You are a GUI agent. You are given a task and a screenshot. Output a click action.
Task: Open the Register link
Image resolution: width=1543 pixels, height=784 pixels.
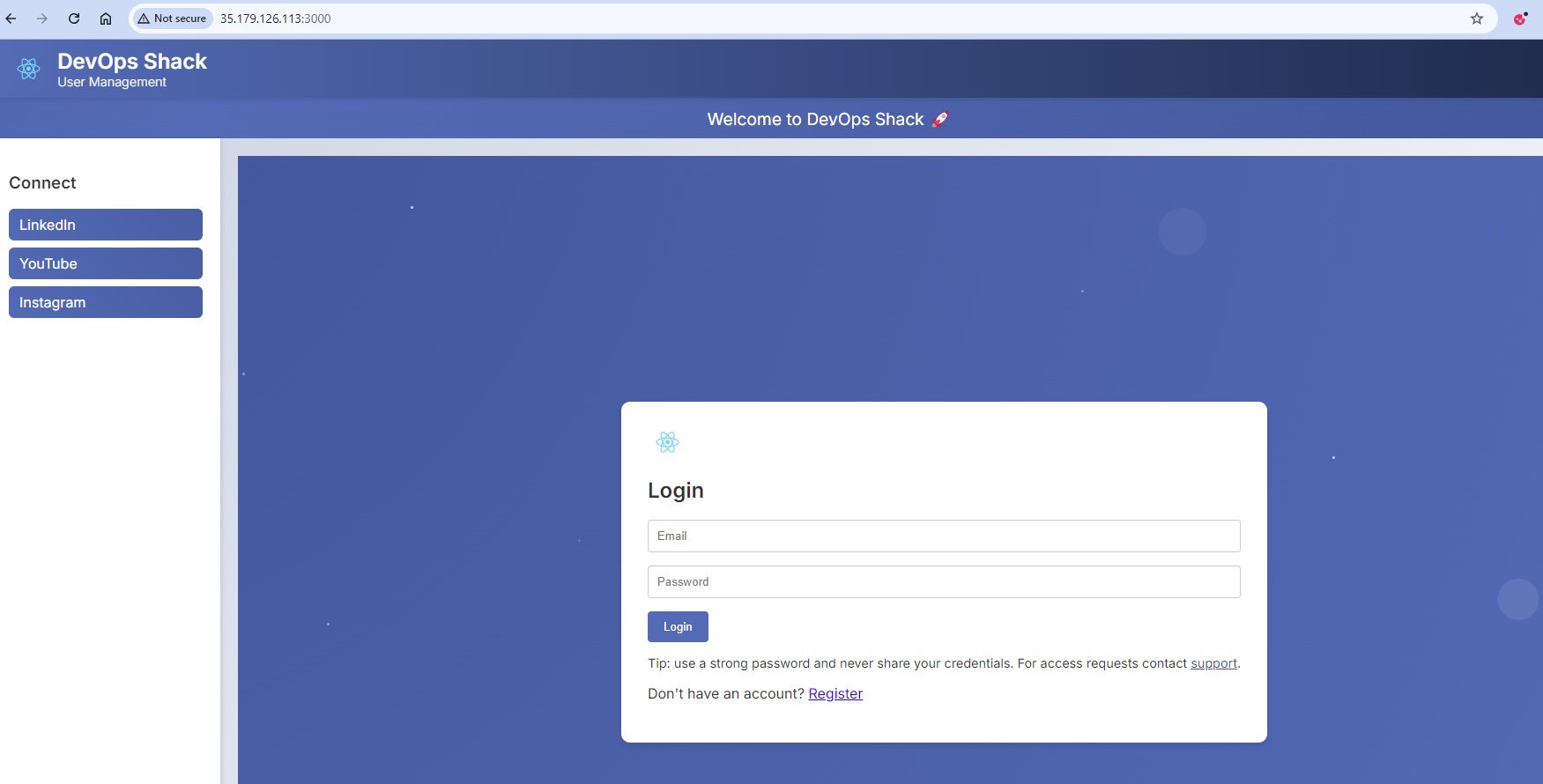[x=835, y=694]
